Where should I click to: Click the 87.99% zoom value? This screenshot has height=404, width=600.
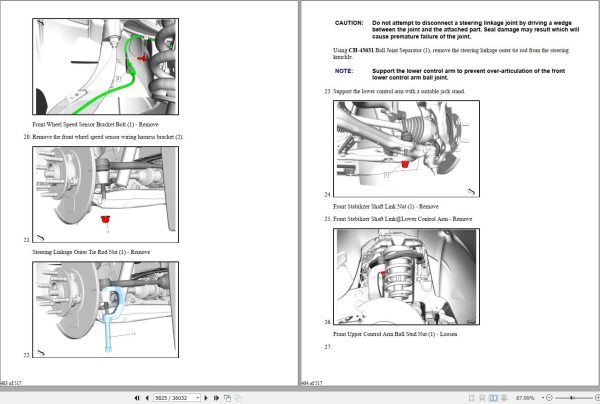(x=525, y=398)
